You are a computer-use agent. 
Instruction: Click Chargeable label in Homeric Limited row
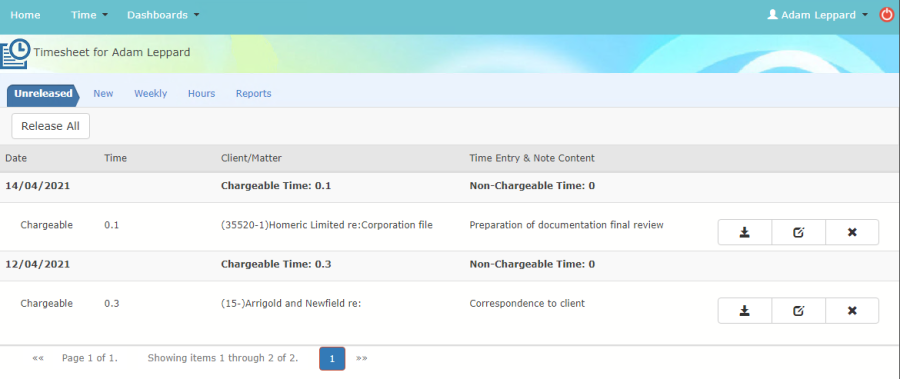coord(46,225)
